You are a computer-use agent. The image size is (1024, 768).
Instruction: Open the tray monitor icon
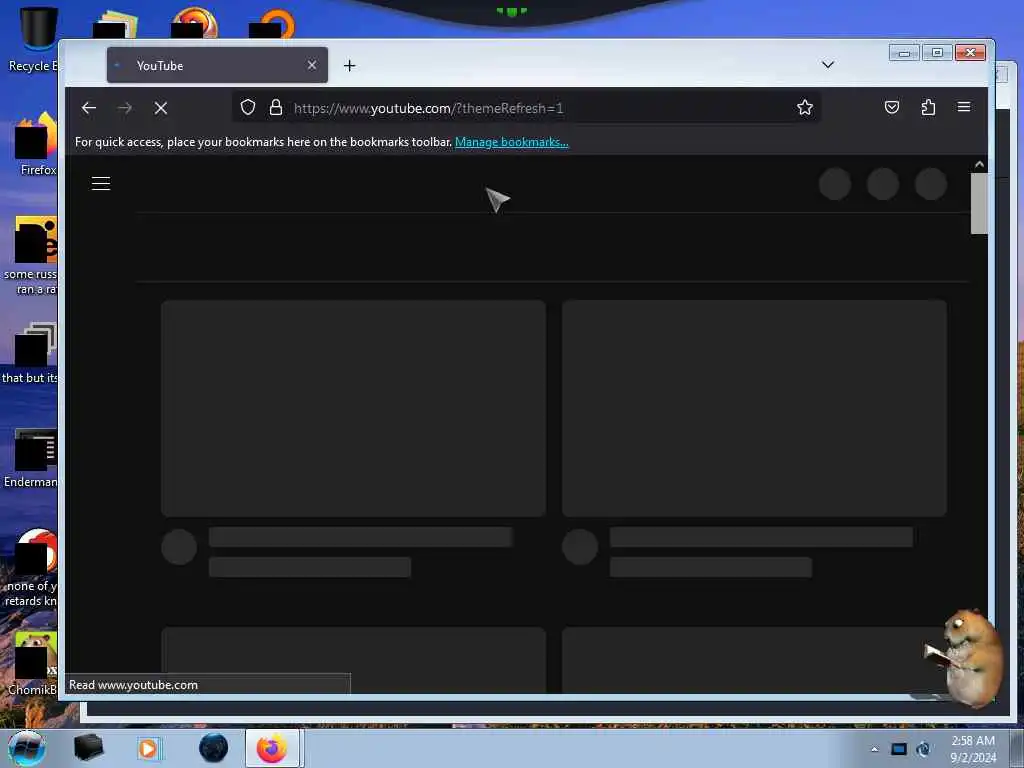point(899,749)
